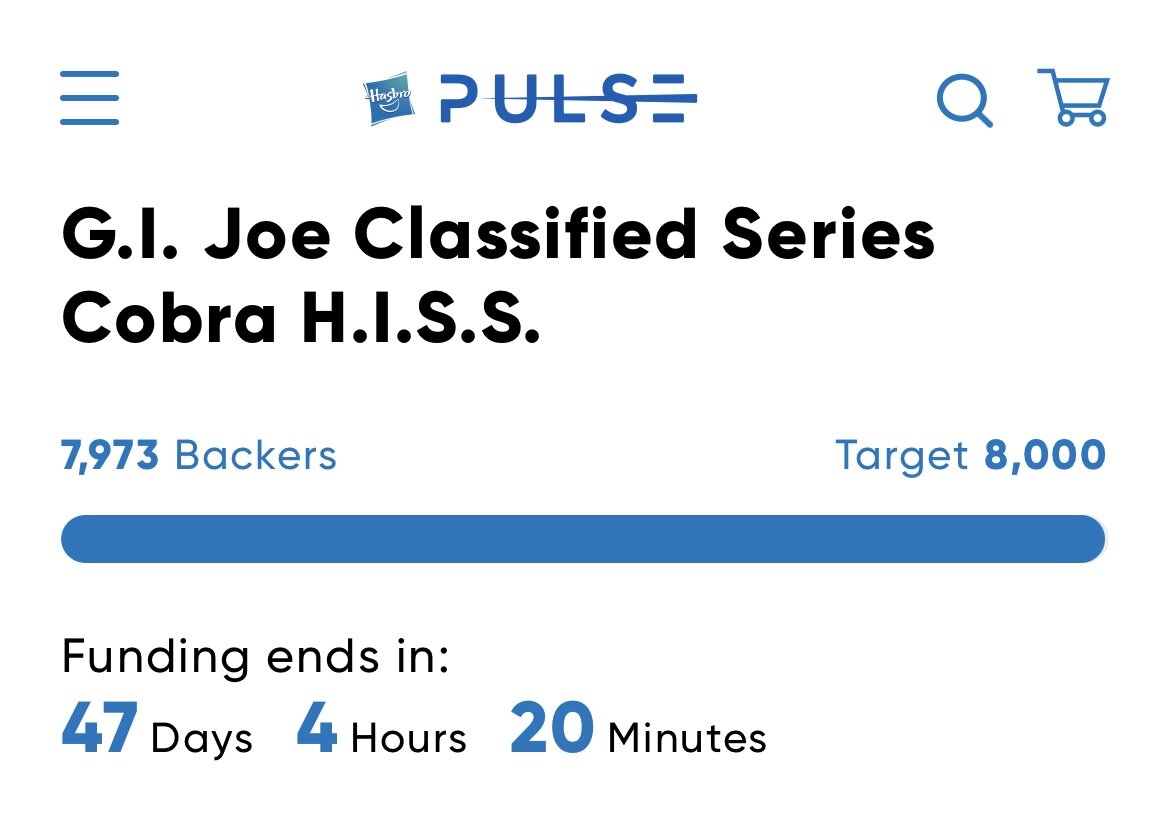This screenshot has width=1170, height=820.
Task: Click the Minutes countdown label
Action: 687,738
